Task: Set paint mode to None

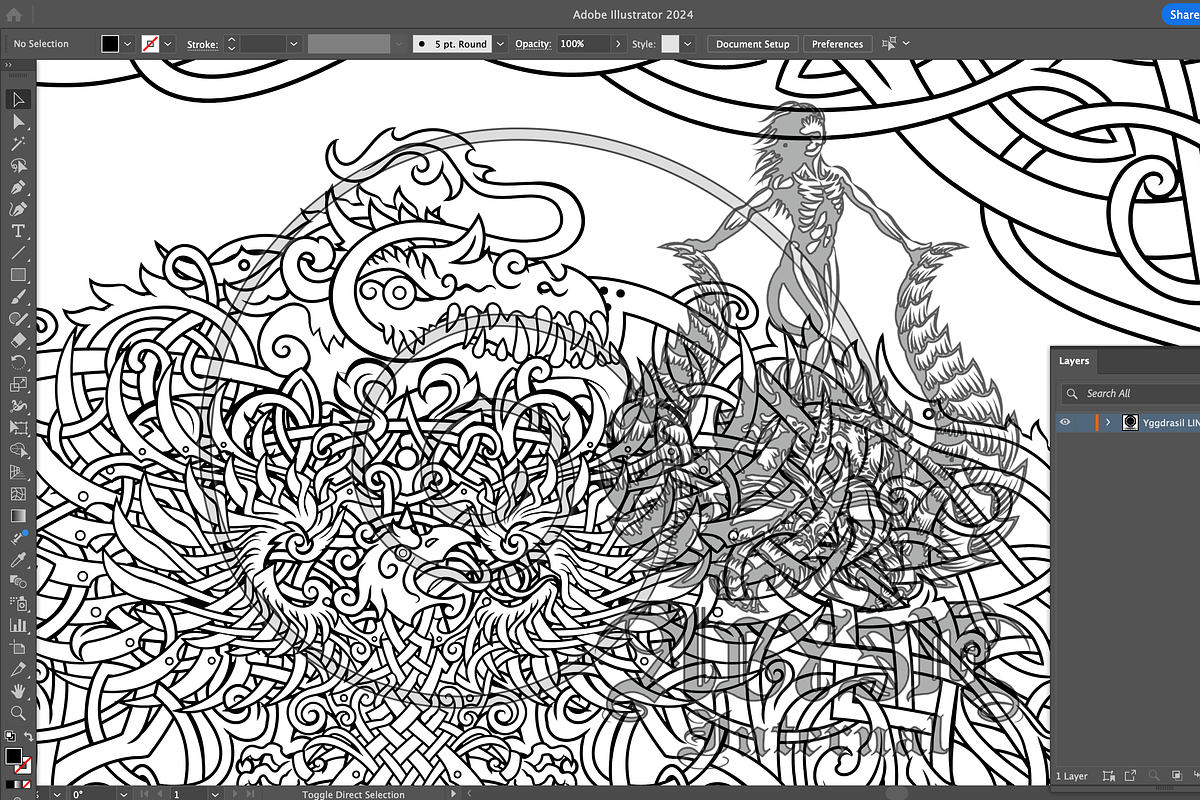Action: (x=27, y=783)
